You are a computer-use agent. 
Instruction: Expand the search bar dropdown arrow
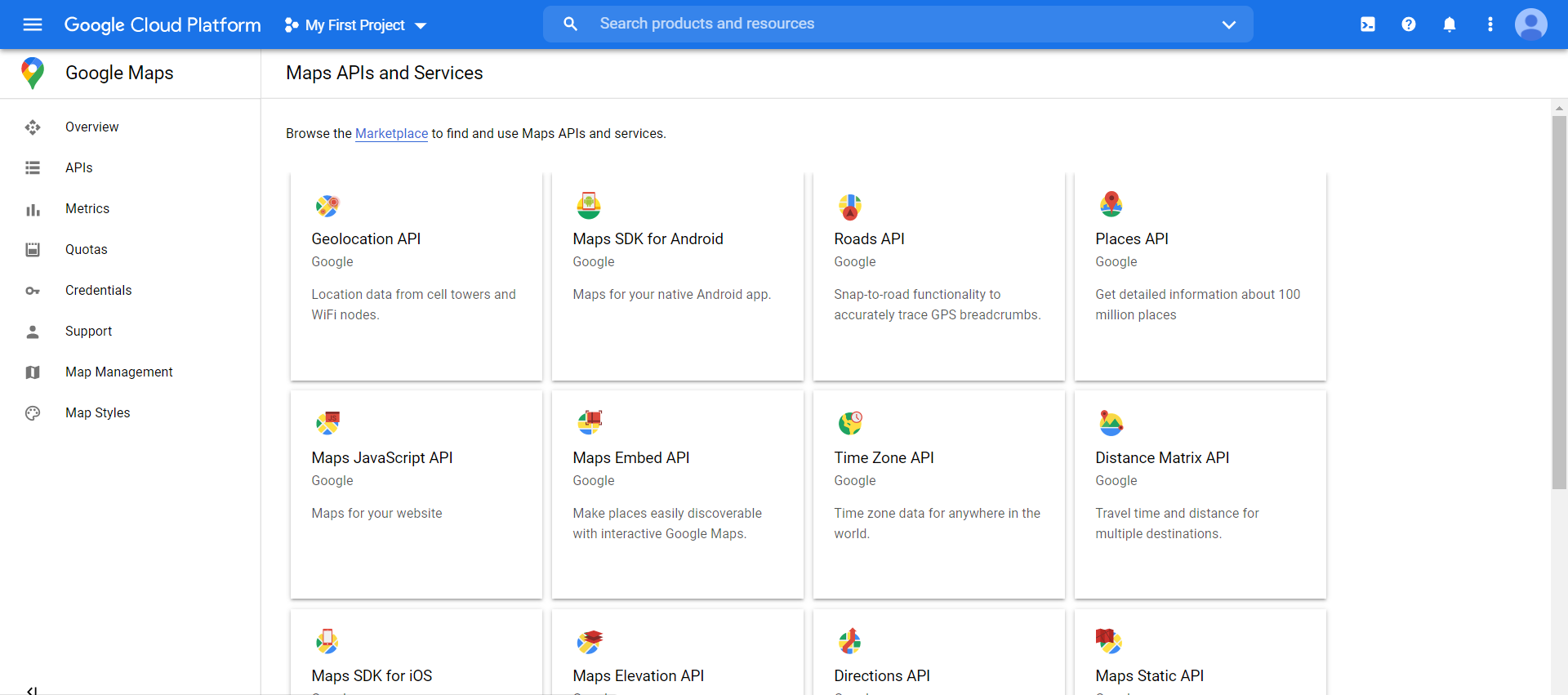tap(1229, 25)
